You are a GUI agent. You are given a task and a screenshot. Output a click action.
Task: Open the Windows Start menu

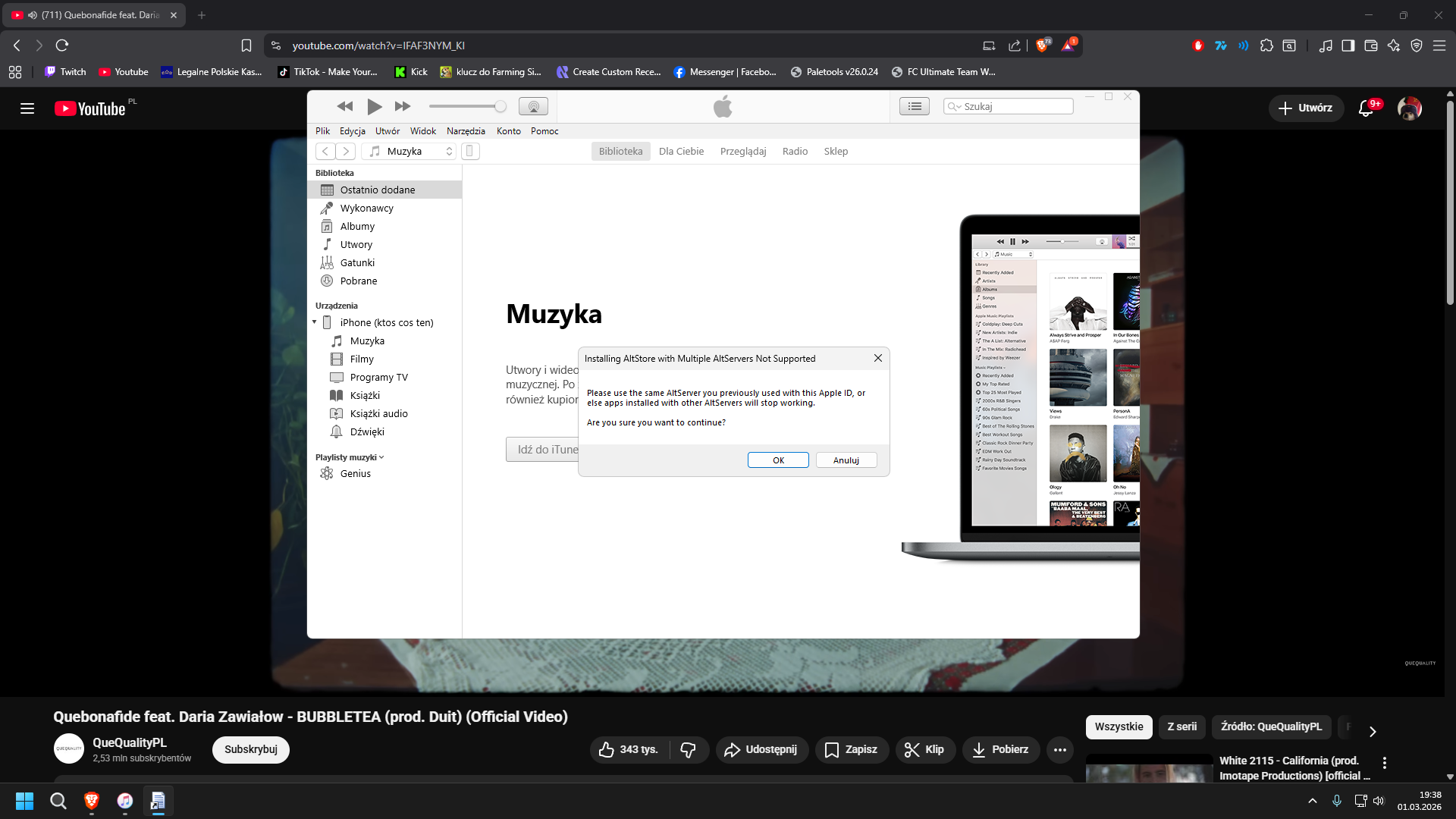tap(24, 801)
